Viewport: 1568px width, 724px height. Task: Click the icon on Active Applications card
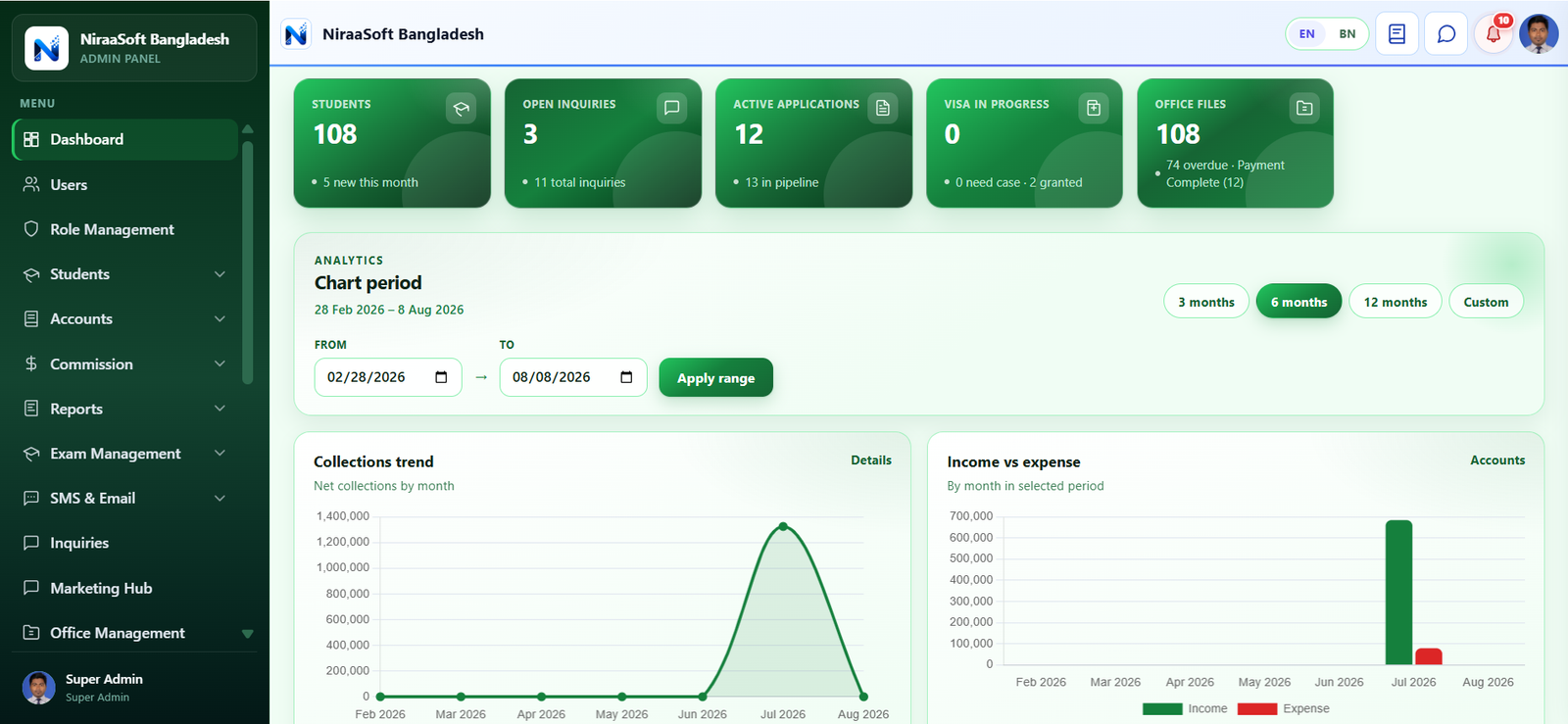[883, 108]
